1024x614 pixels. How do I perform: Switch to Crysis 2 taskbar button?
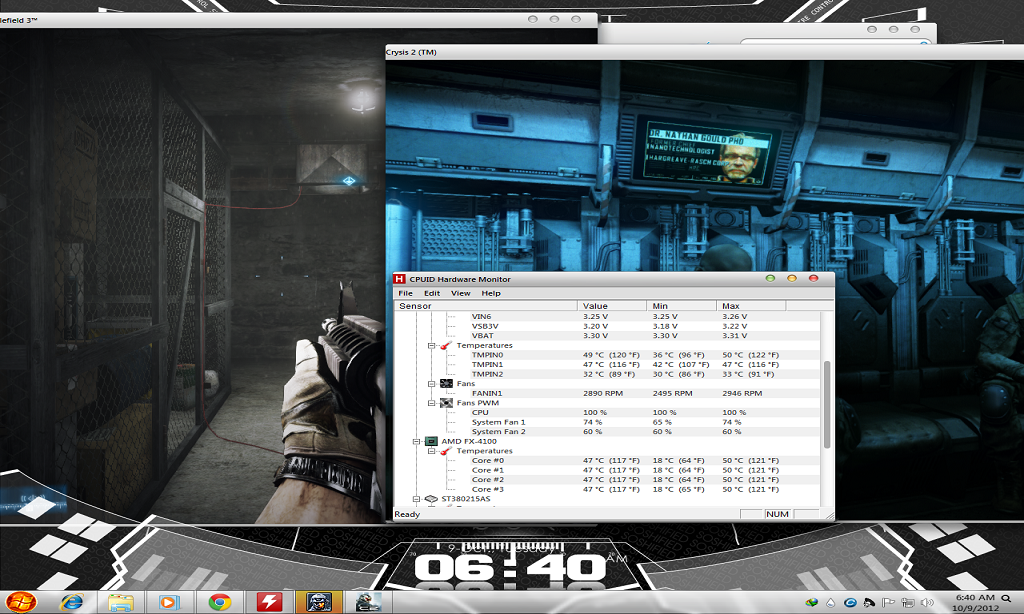click(368, 602)
